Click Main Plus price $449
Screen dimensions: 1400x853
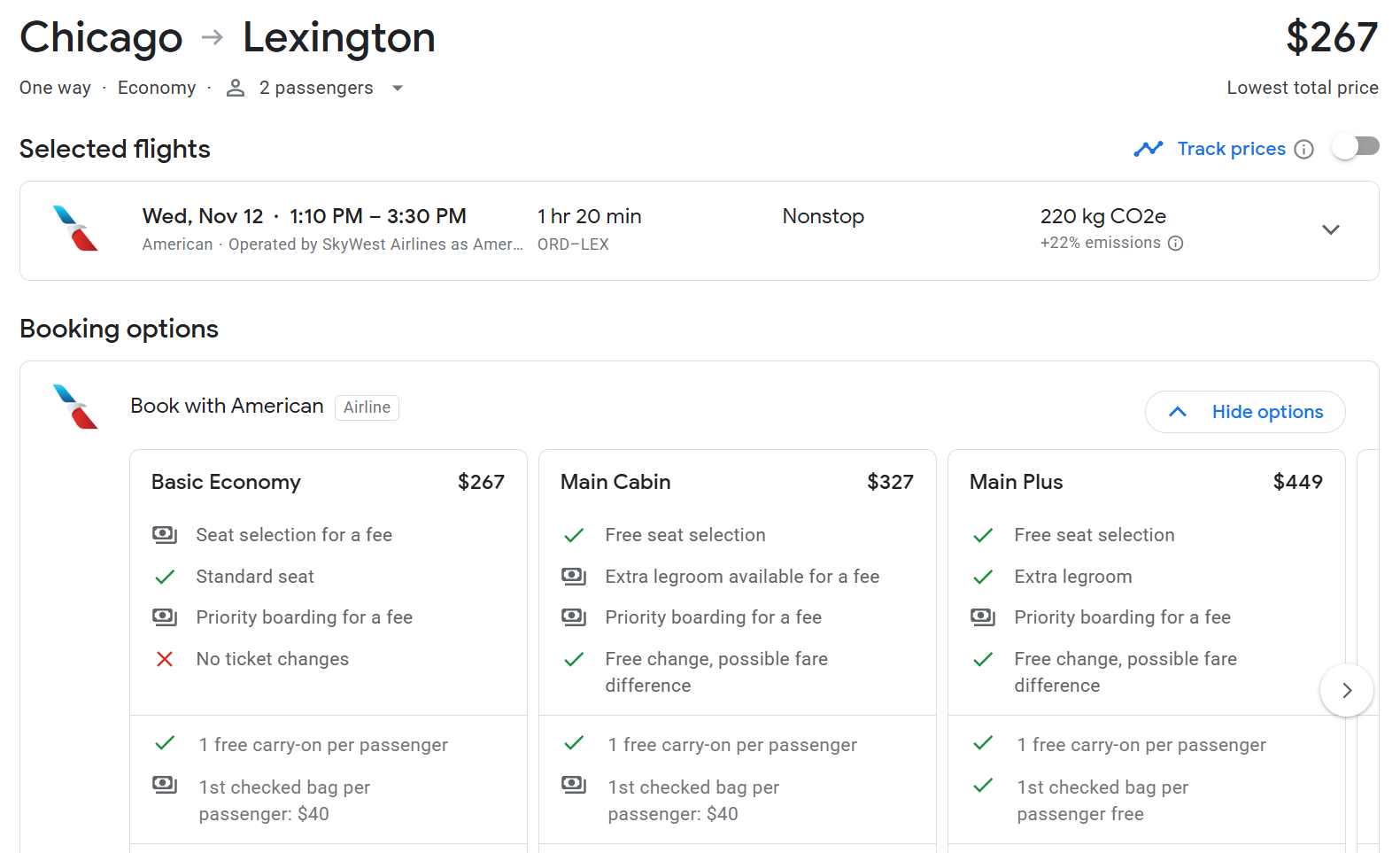tap(1298, 482)
